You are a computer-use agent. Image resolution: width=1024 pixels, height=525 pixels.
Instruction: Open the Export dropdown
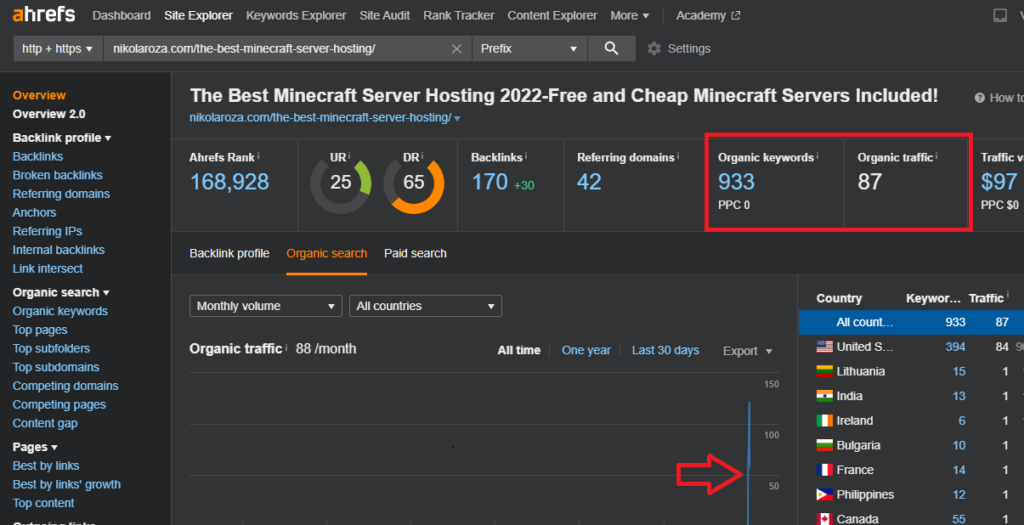click(747, 351)
